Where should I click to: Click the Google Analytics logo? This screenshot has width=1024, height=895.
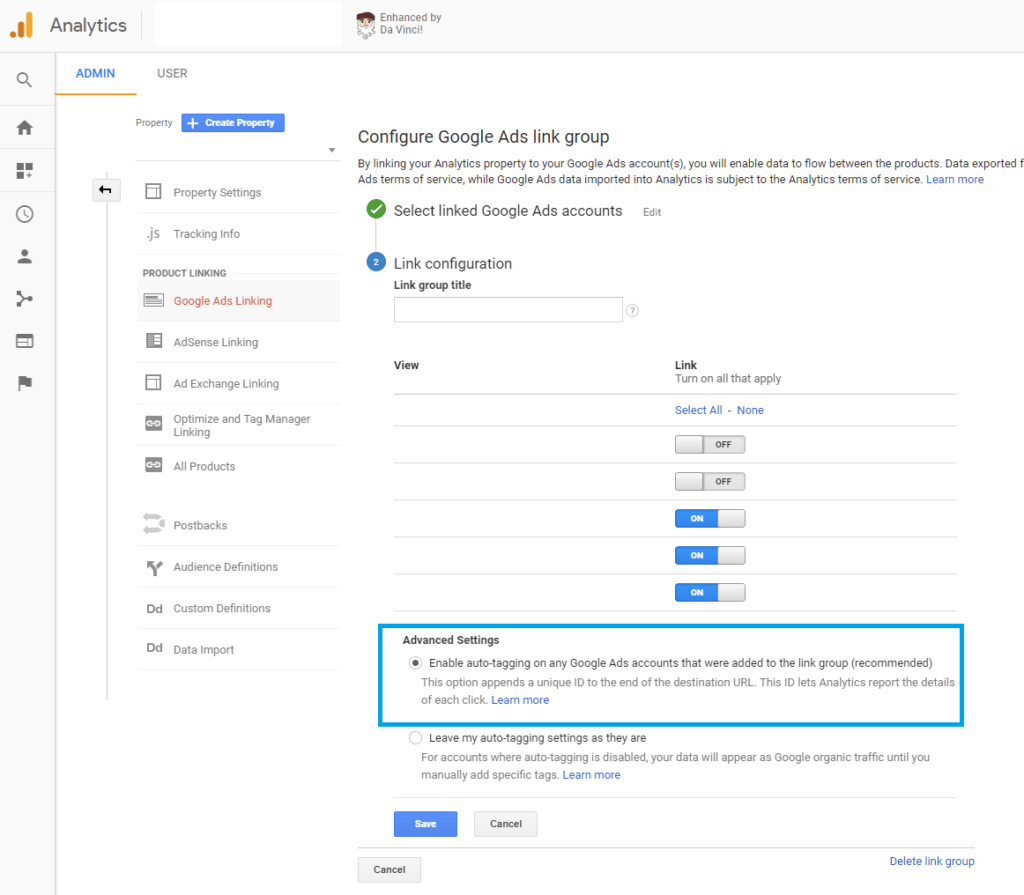pyautogui.click(x=22, y=25)
